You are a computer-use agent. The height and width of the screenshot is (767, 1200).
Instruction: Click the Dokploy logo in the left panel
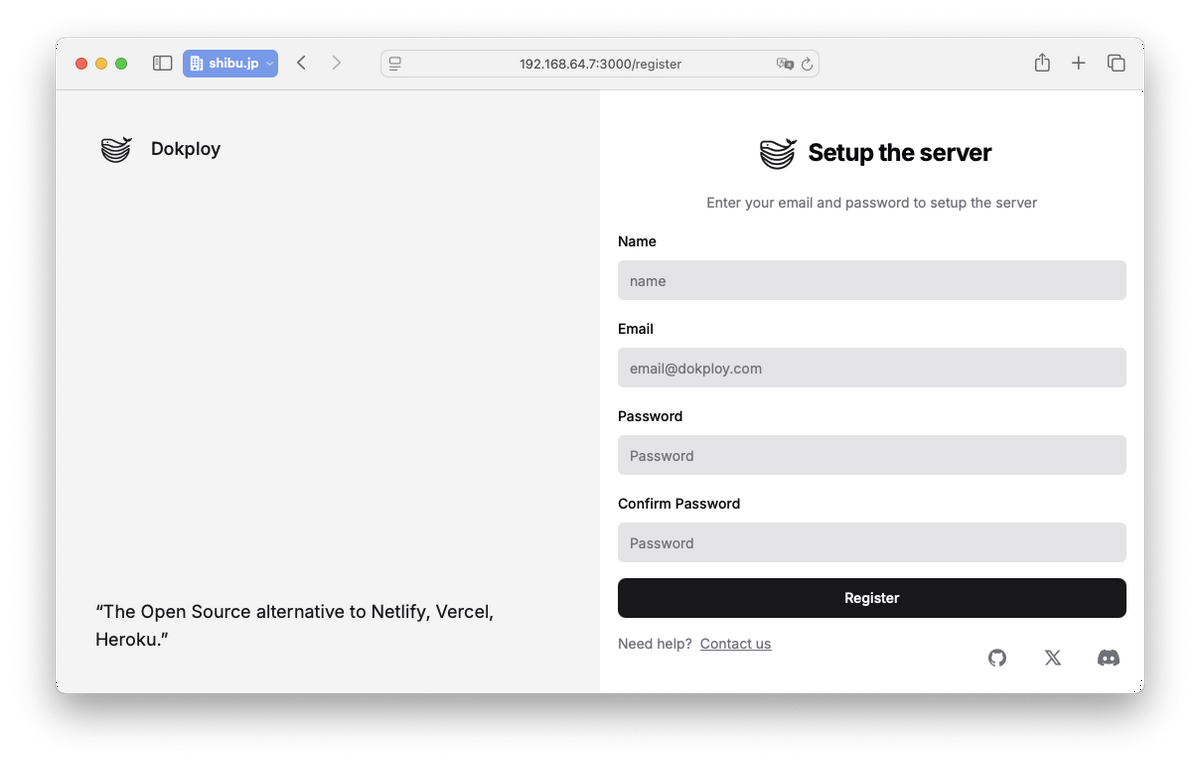click(116, 149)
